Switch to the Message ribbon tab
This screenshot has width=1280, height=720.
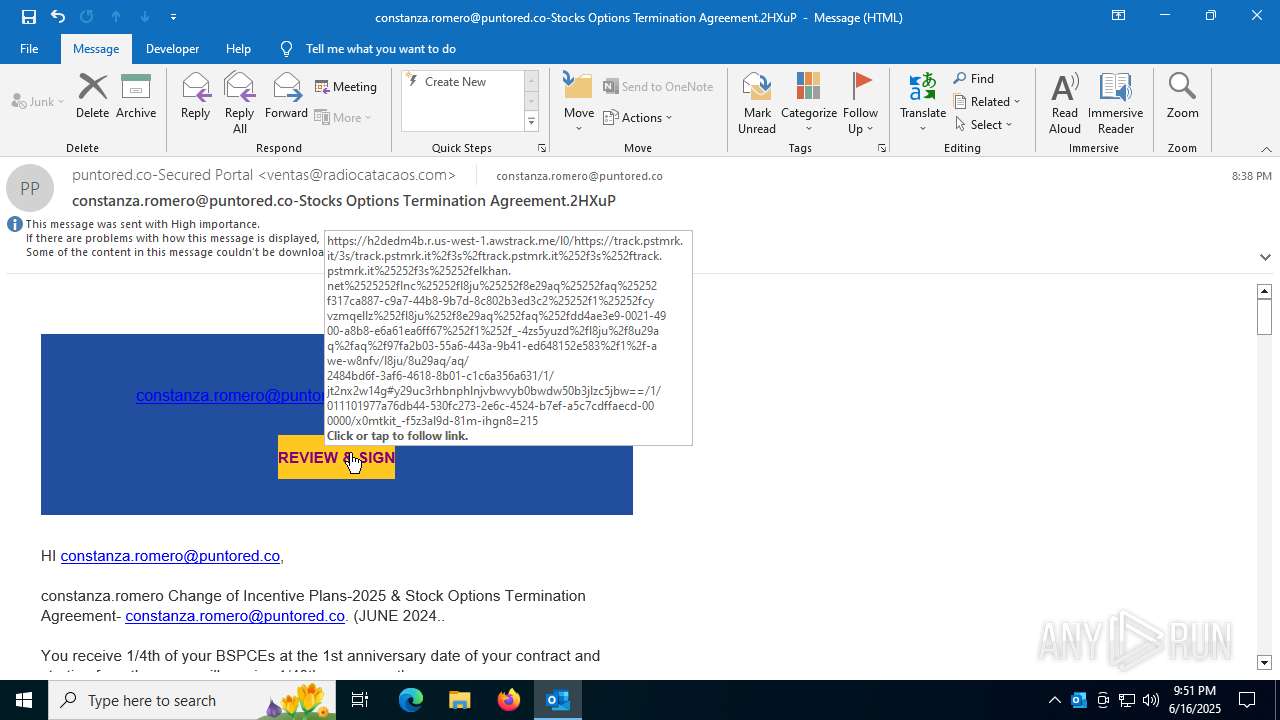coord(96,48)
